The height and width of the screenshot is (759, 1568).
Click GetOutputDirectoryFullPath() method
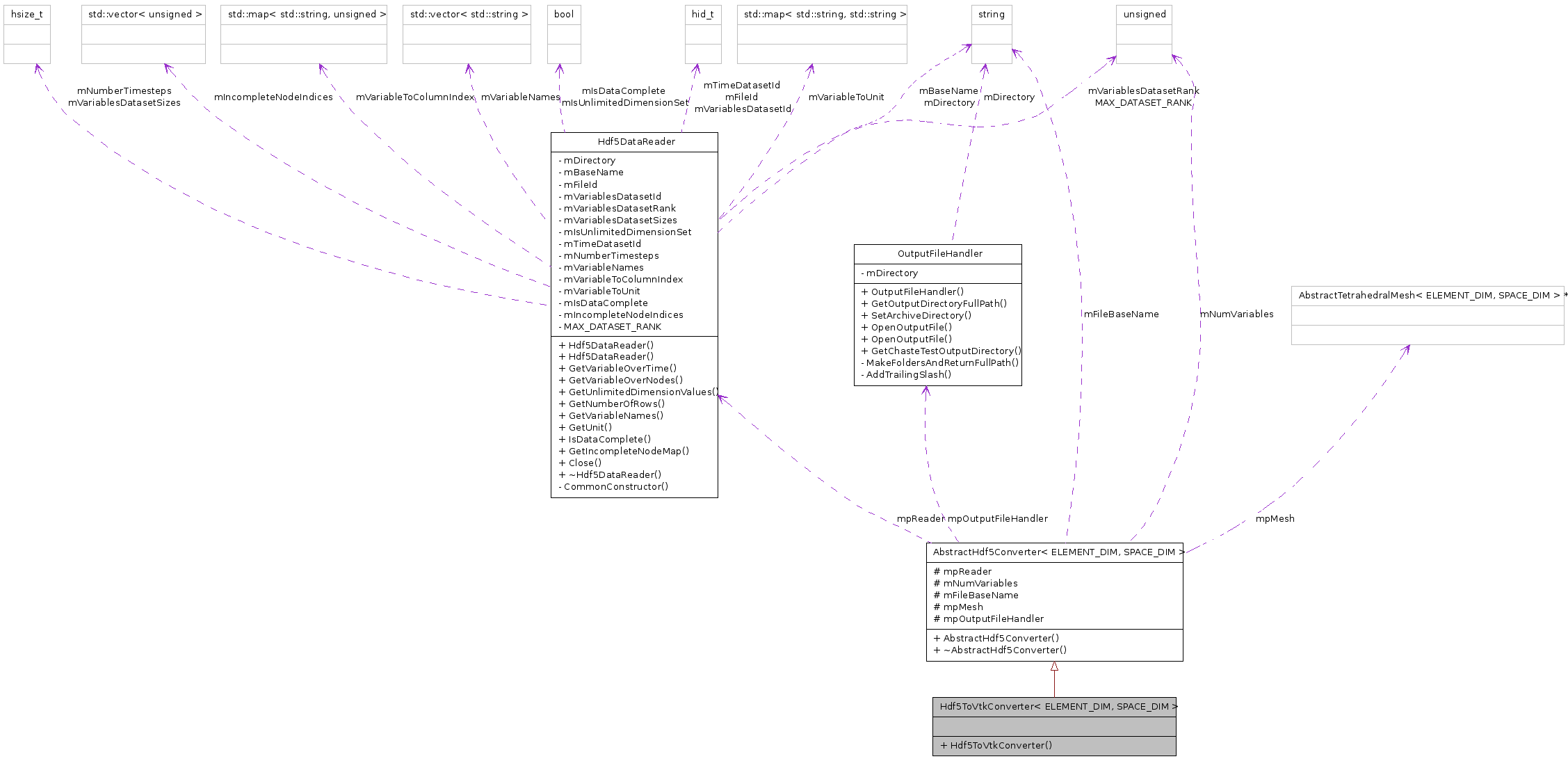click(934, 304)
